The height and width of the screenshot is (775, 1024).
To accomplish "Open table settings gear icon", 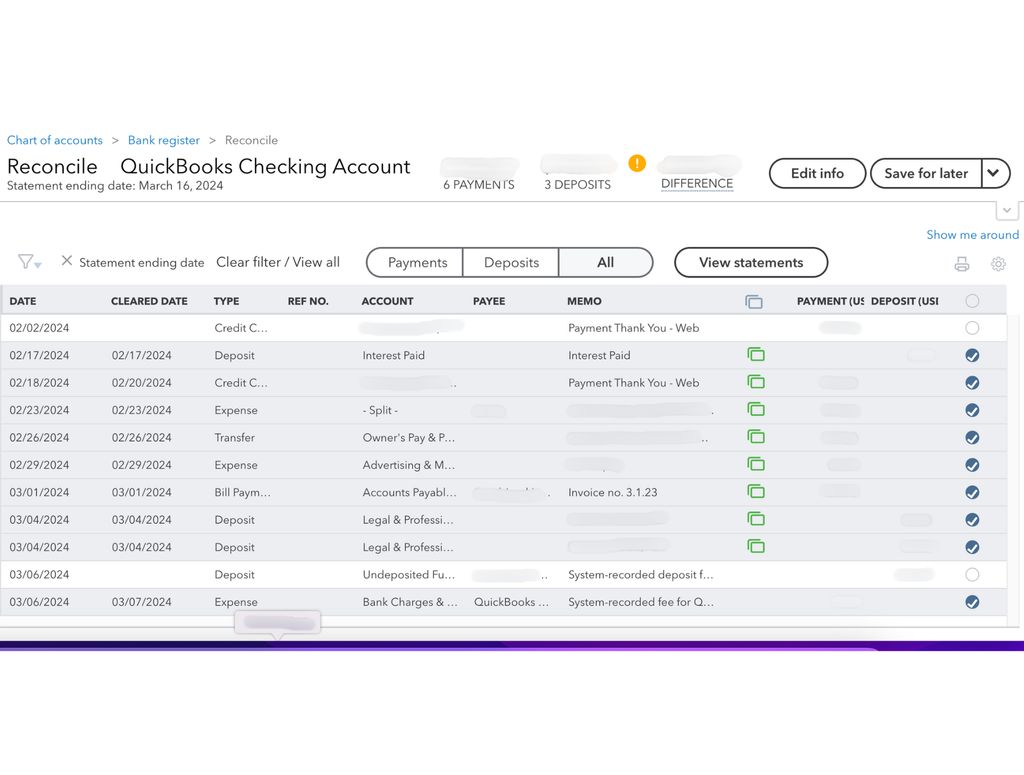I will [998, 264].
